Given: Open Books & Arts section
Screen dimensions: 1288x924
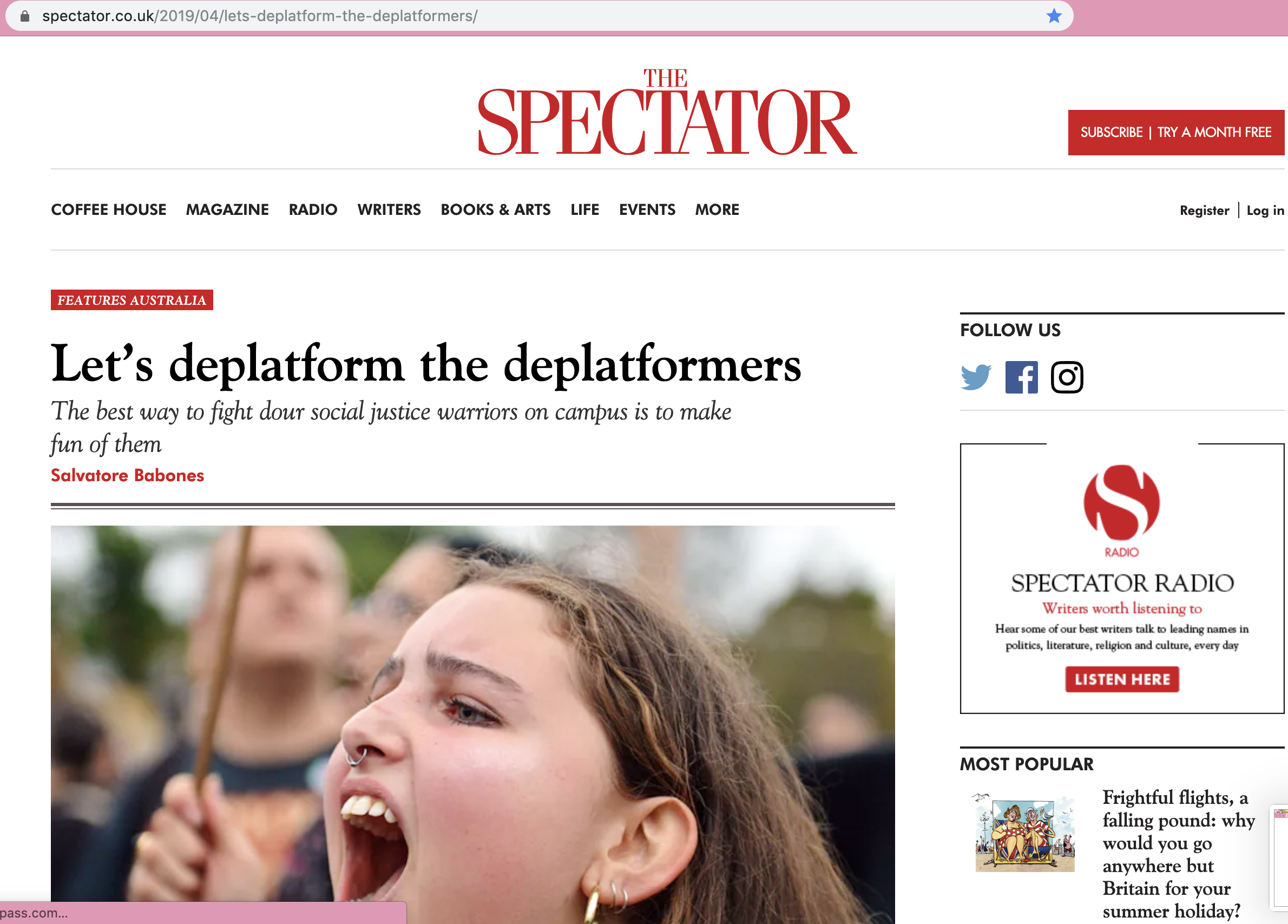Looking at the screenshot, I should click(495, 210).
